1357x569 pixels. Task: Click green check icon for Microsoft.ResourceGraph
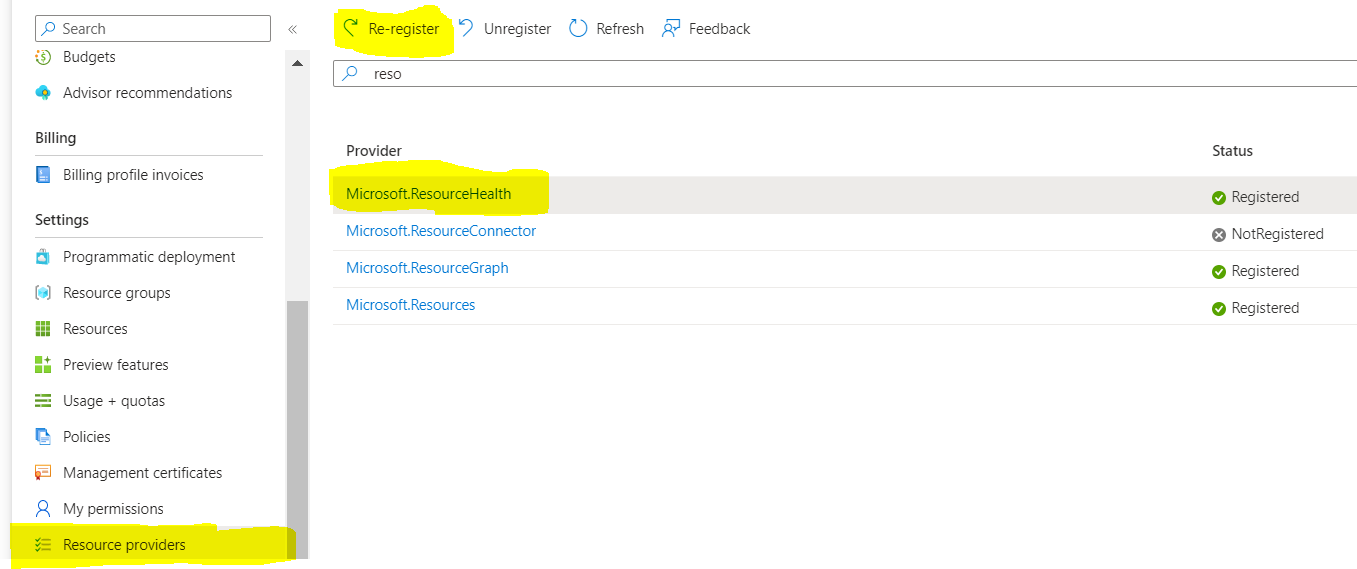pos(1219,272)
